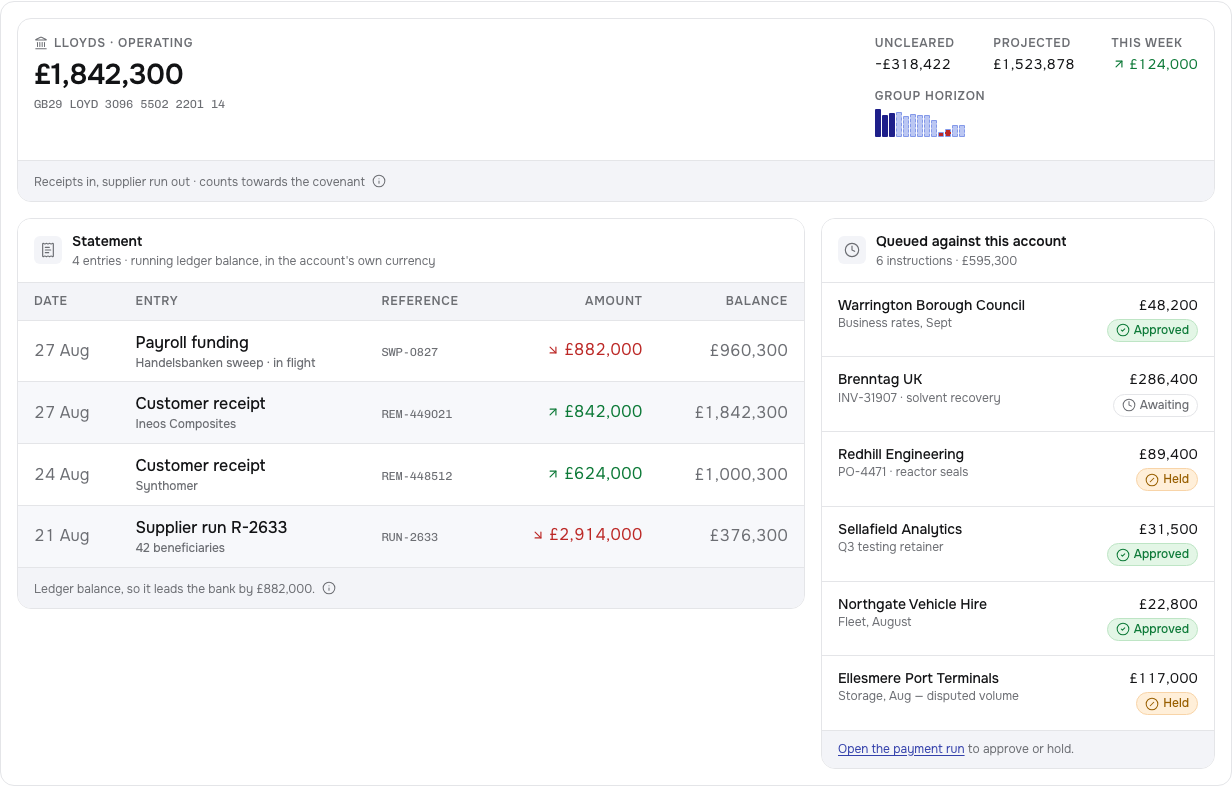Image resolution: width=1232 pixels, height=786 pixels.
Task: Click the Entry column header
Action: pyautogui.click(x=157, y=301)
